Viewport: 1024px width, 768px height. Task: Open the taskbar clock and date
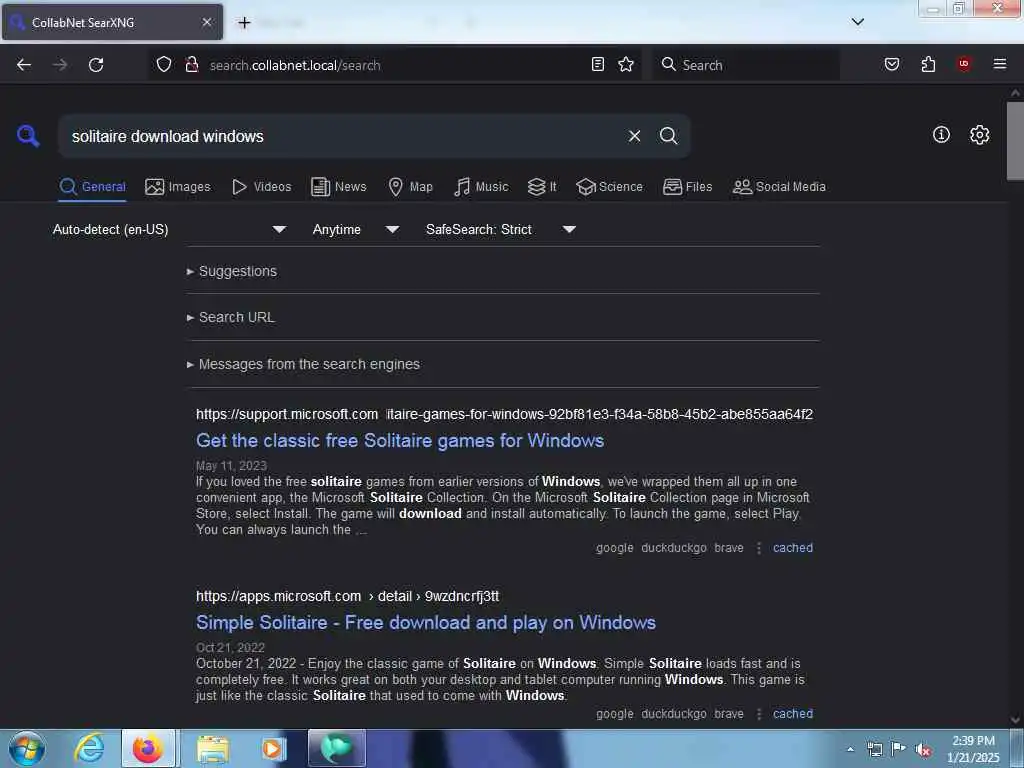click(973, 749)
